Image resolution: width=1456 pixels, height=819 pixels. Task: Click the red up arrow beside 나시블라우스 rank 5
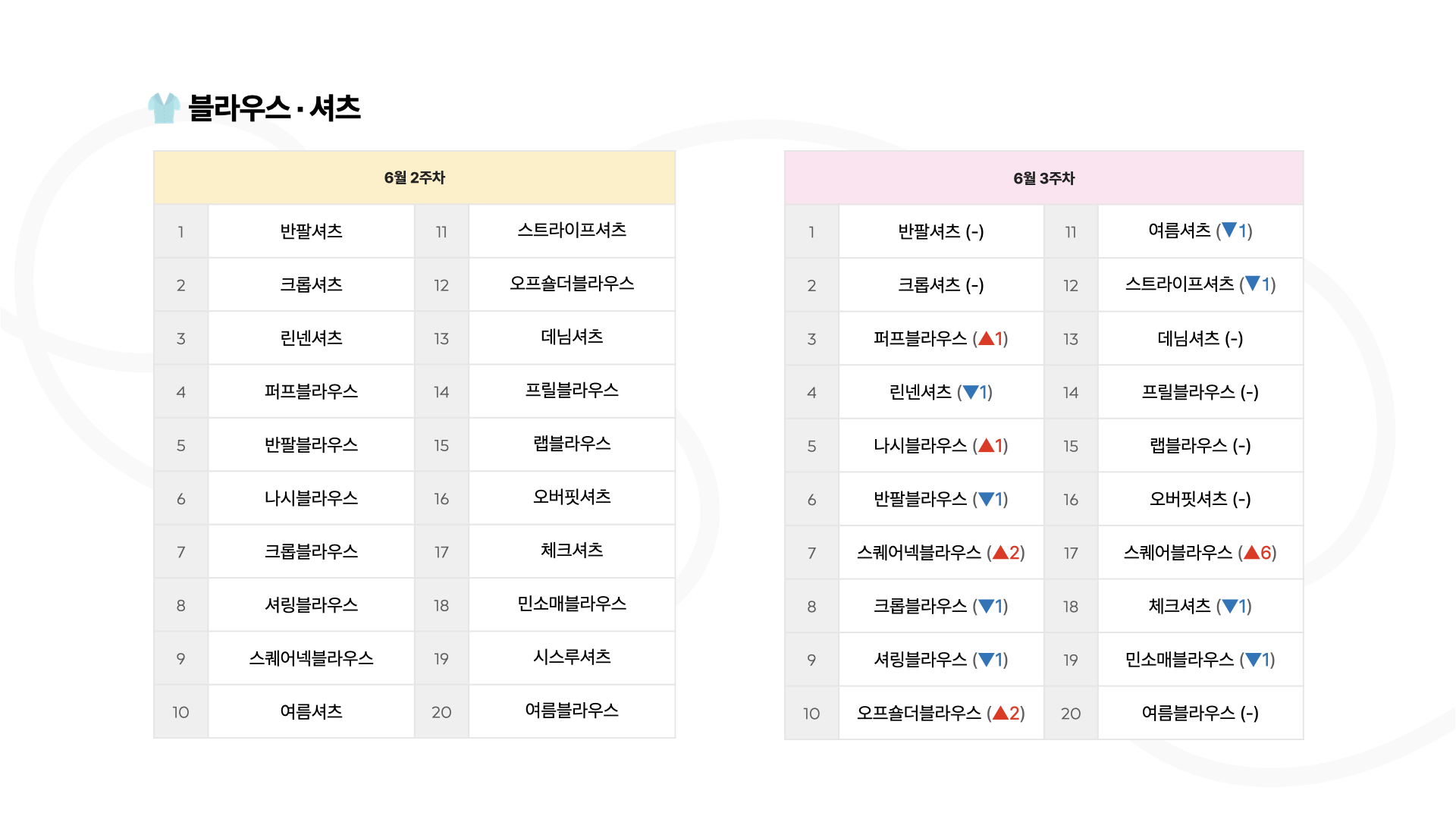(x=986, y=445)
